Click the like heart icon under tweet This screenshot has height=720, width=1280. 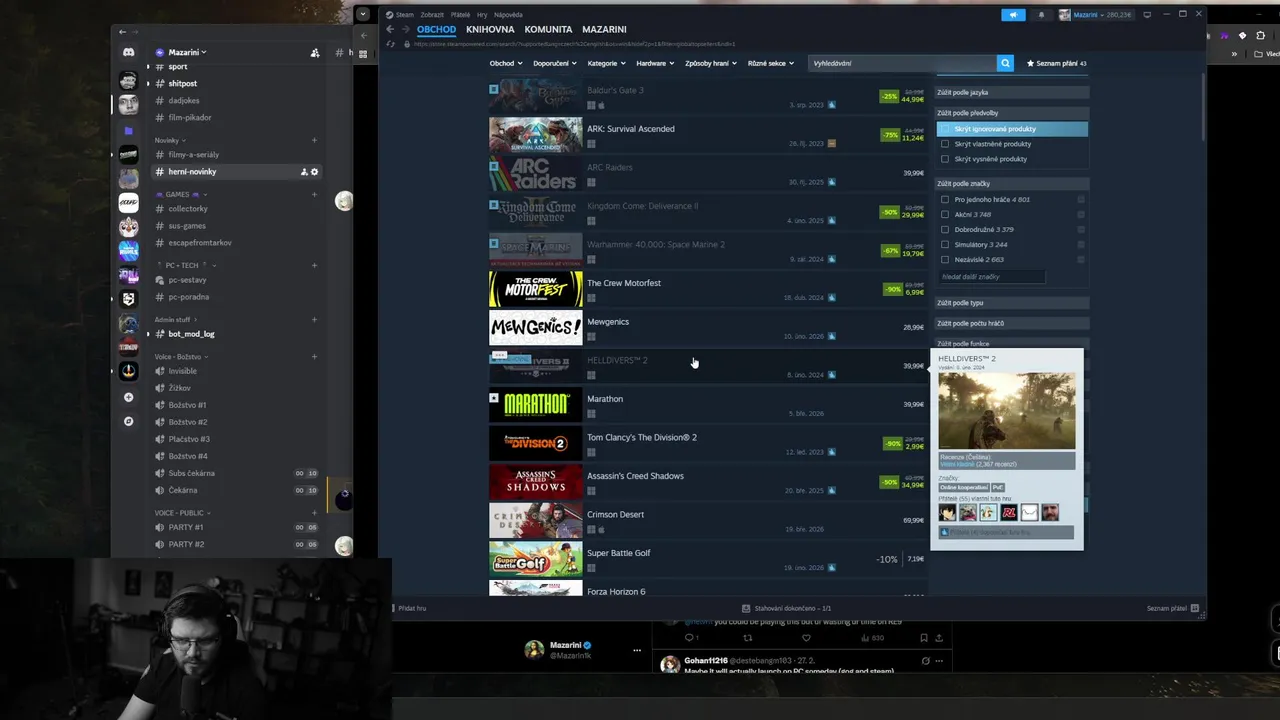coord(806,637)
